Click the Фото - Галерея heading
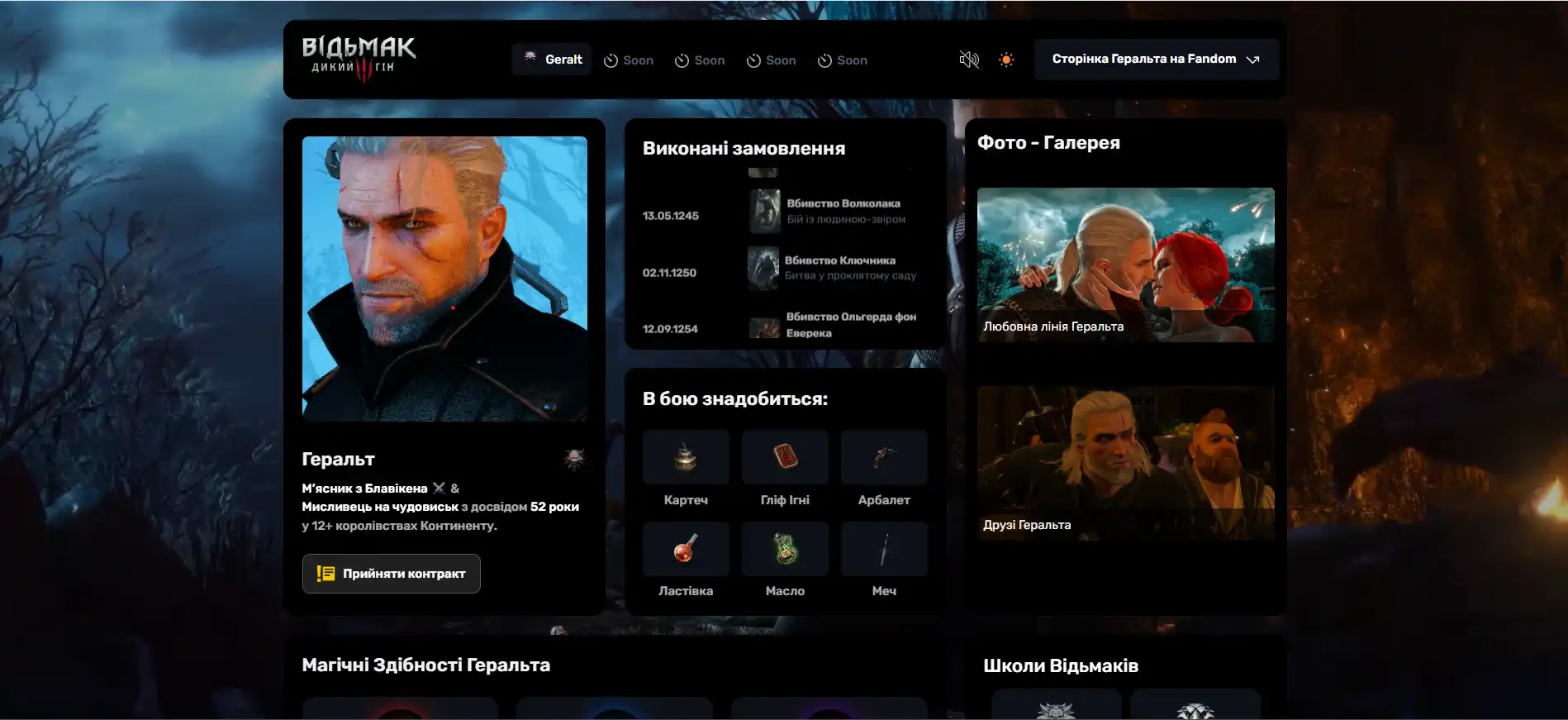The height and width of the screenshot is (720, 1568). pos(1048,142)
